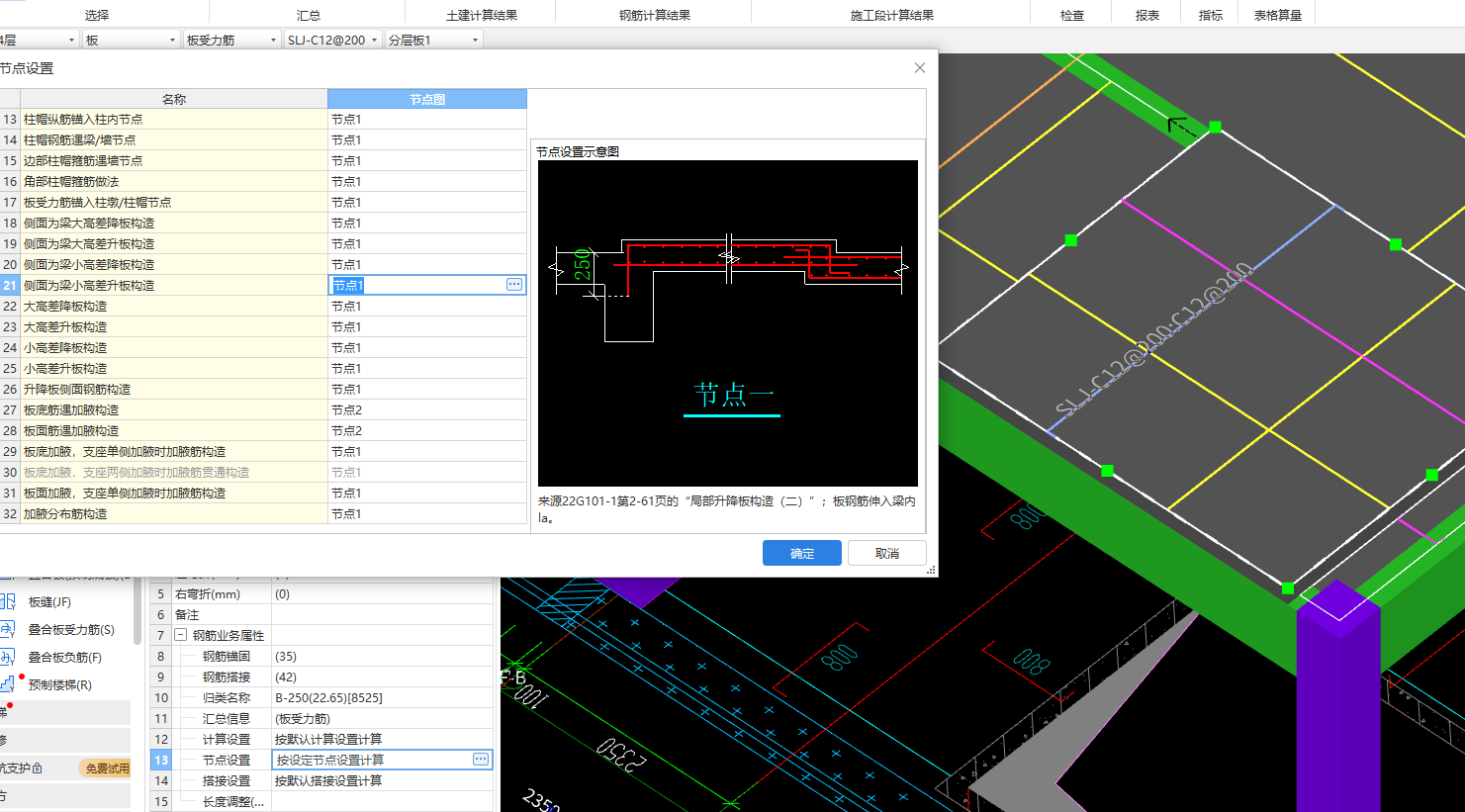Click the 免费试用 badge
The width and height of the screenshot is (1465, 812).
[x=107, y=767]
